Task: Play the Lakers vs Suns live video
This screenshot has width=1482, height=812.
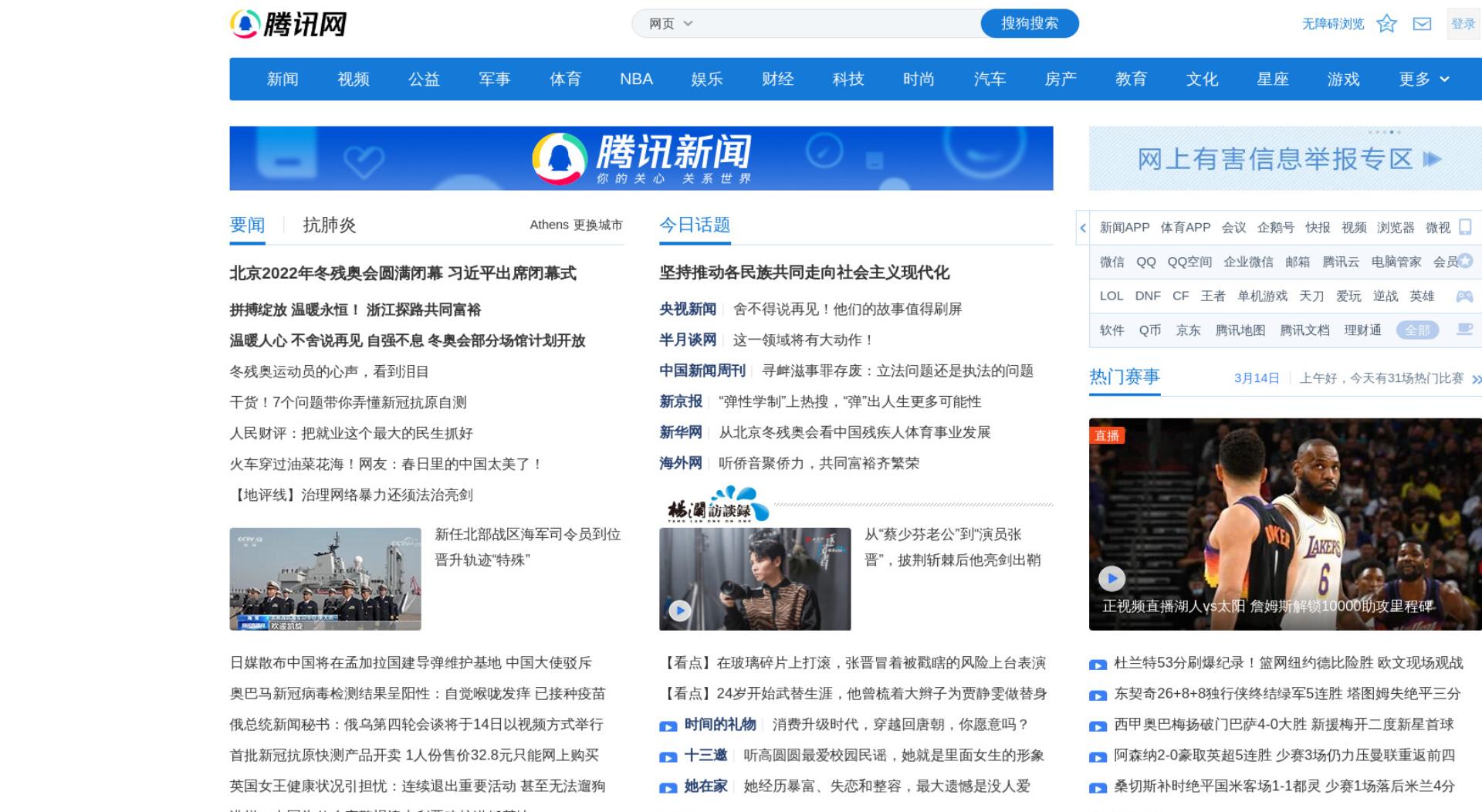Action: pyautogui.click(x=1111, y=578)
